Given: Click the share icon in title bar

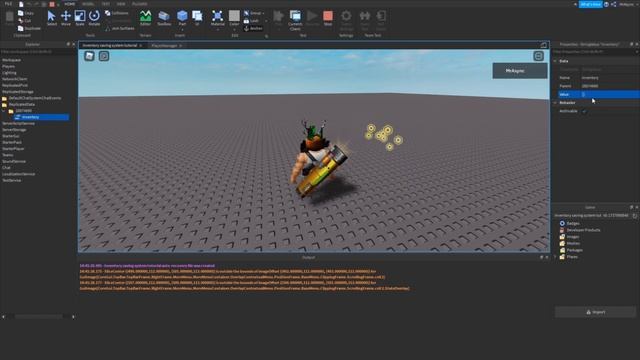Looking at the screenshot, I should click(613, 4).
